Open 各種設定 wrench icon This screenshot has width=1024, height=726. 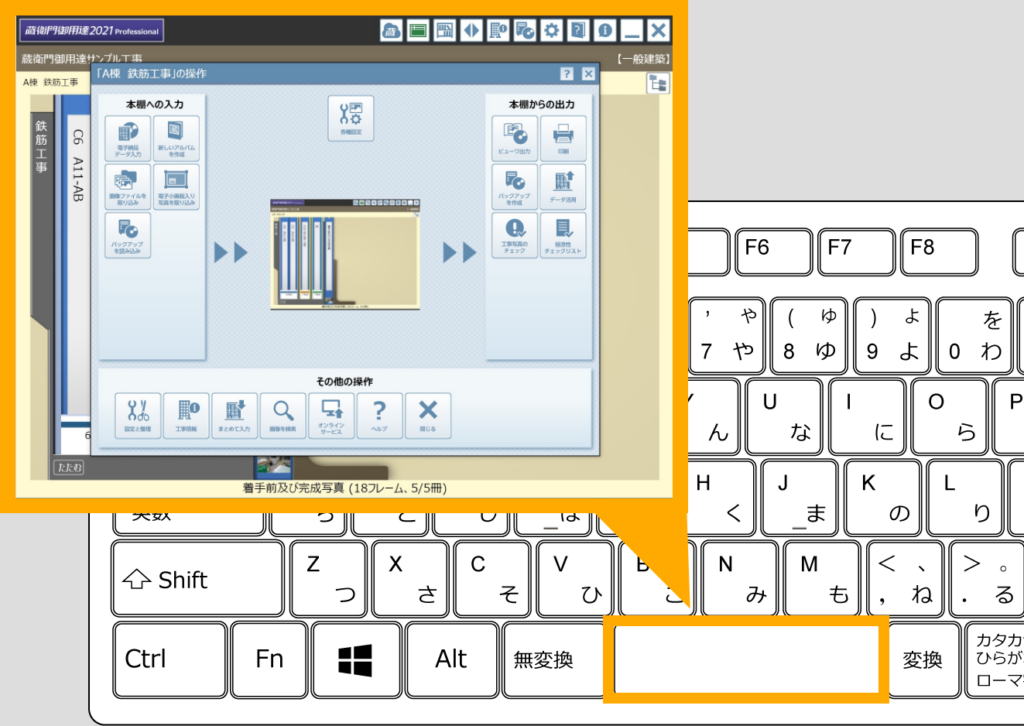click(350, 118)
